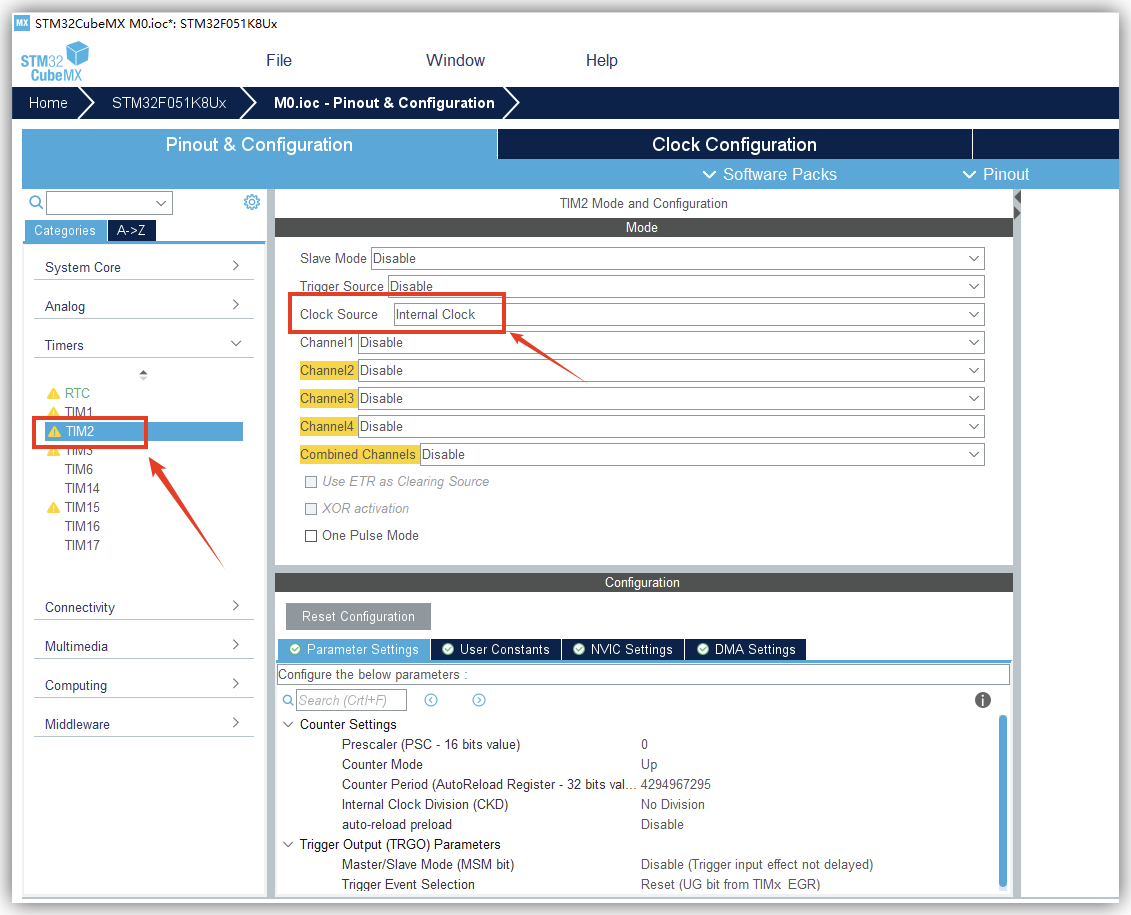Open the NVIC Settings tab
Viewport: 1131px width, 915px height.
tap(623, 650)
